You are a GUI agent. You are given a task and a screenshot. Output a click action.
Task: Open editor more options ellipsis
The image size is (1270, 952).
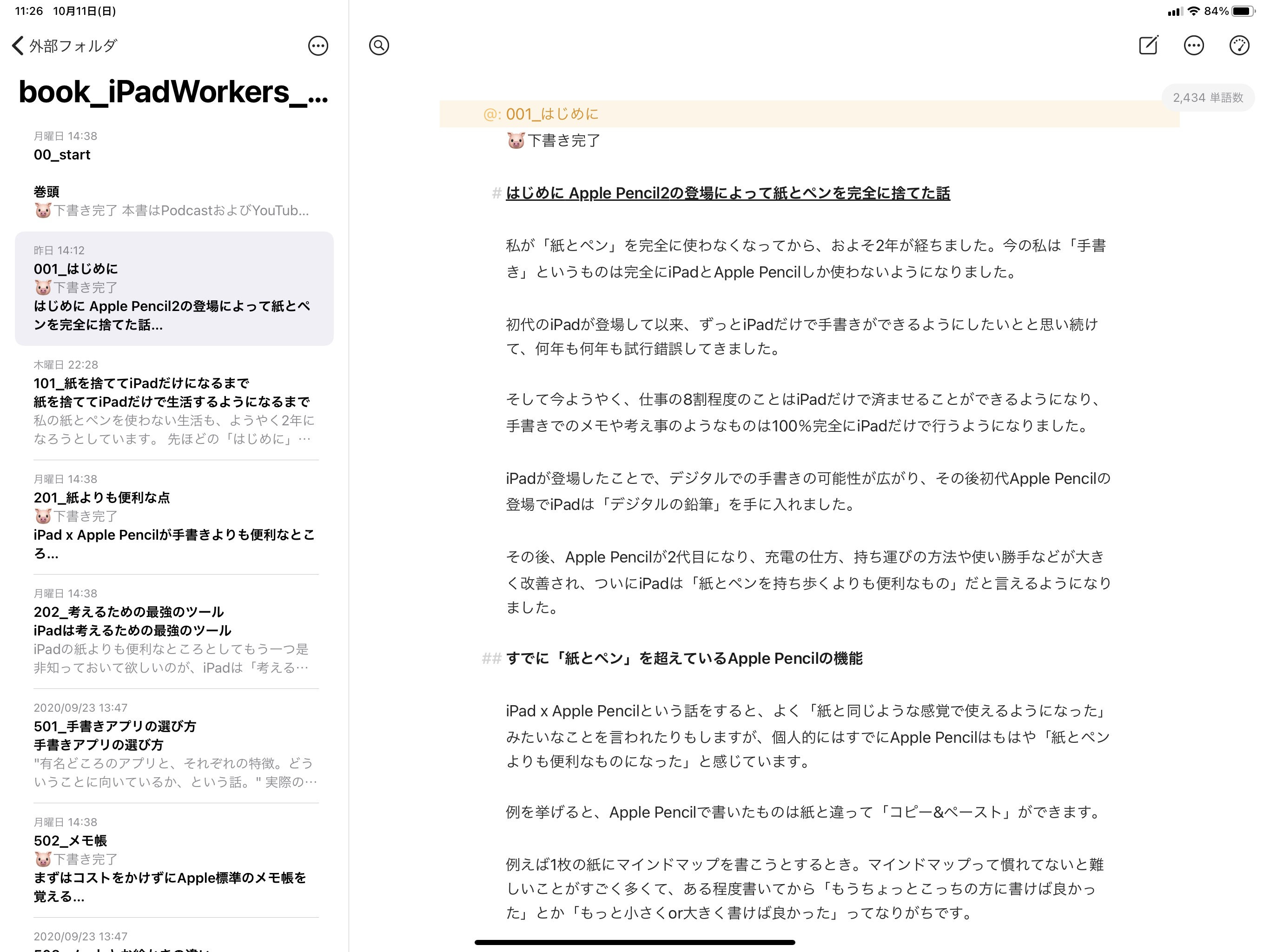1194,46
